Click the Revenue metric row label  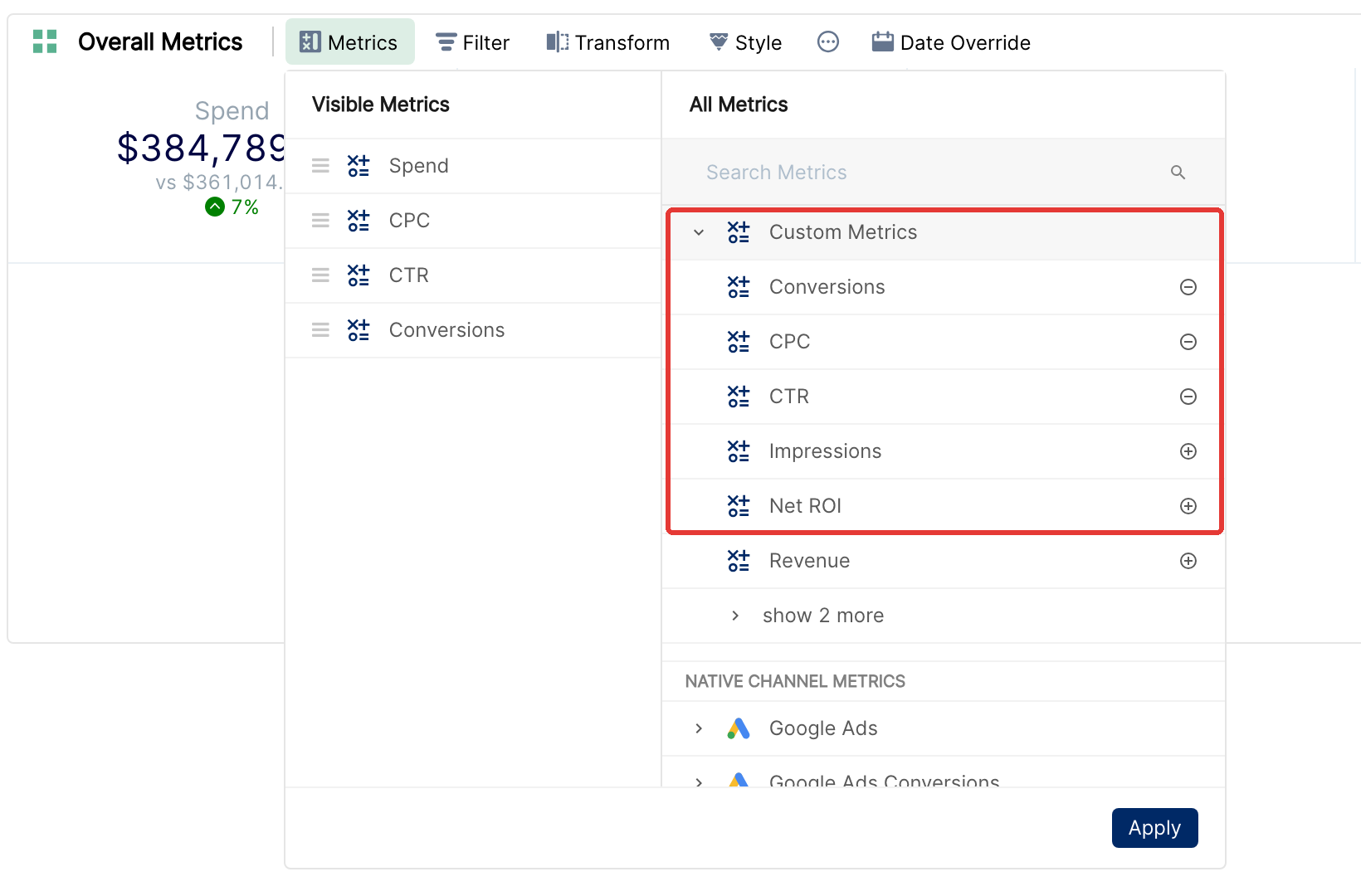pos(809,561)
